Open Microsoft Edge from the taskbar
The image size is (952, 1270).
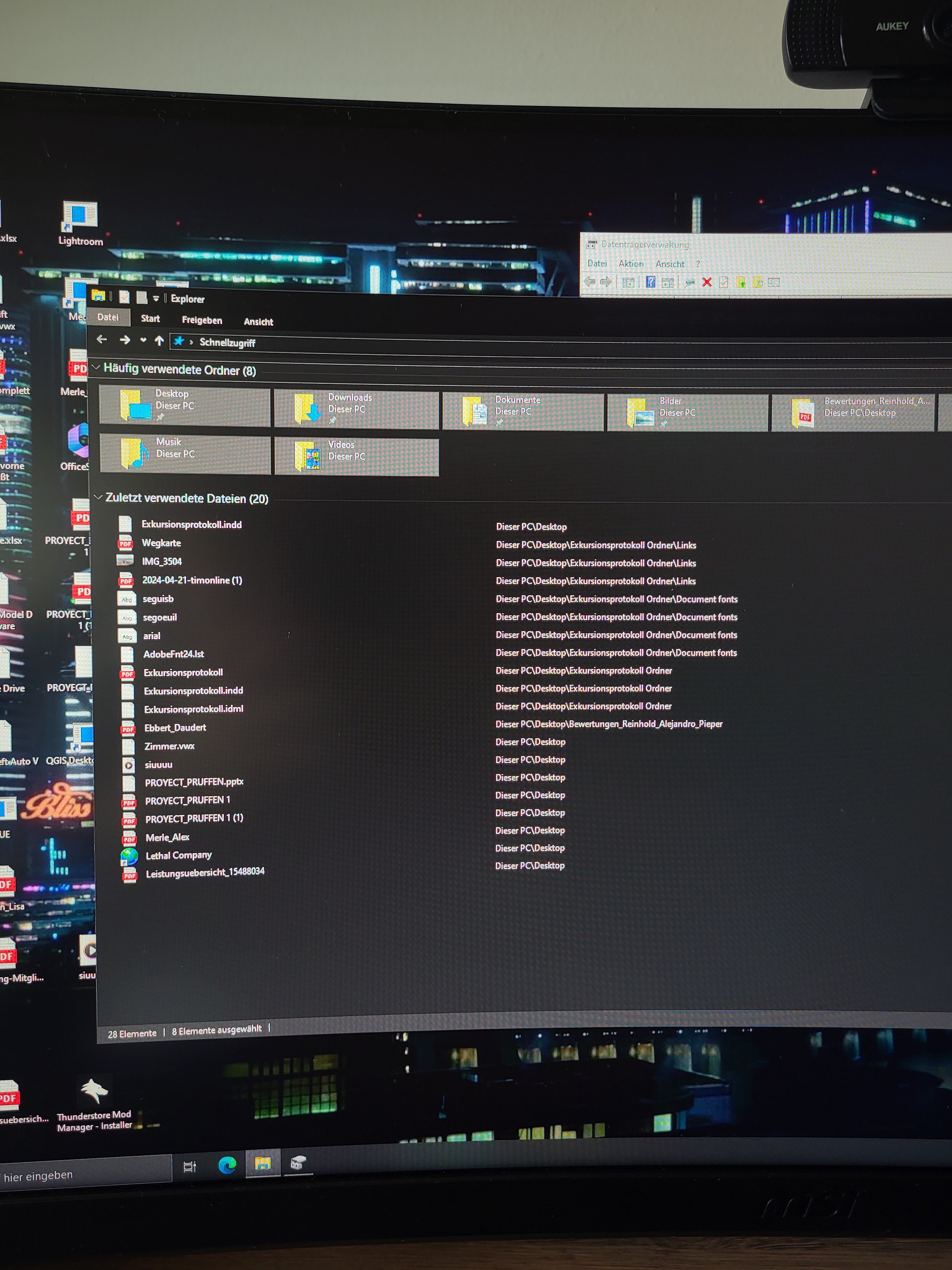[x=227, y=1165]
